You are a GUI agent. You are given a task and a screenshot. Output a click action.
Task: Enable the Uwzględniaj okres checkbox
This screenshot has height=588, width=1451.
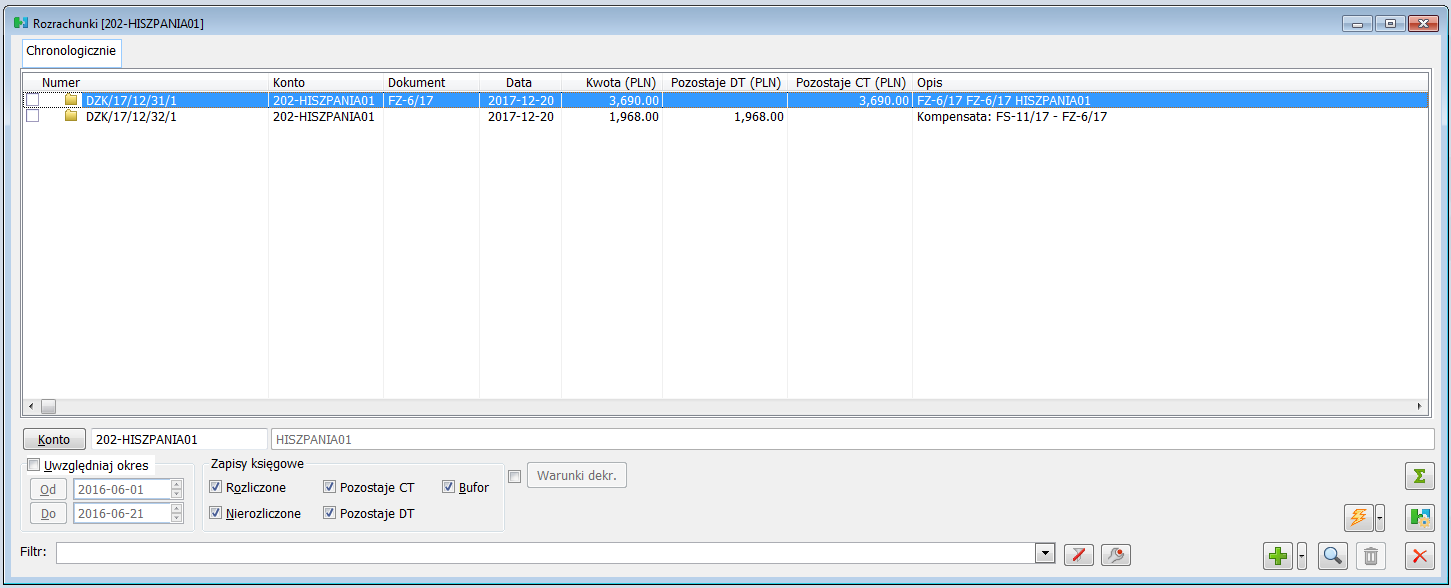(x=35, y=465)
